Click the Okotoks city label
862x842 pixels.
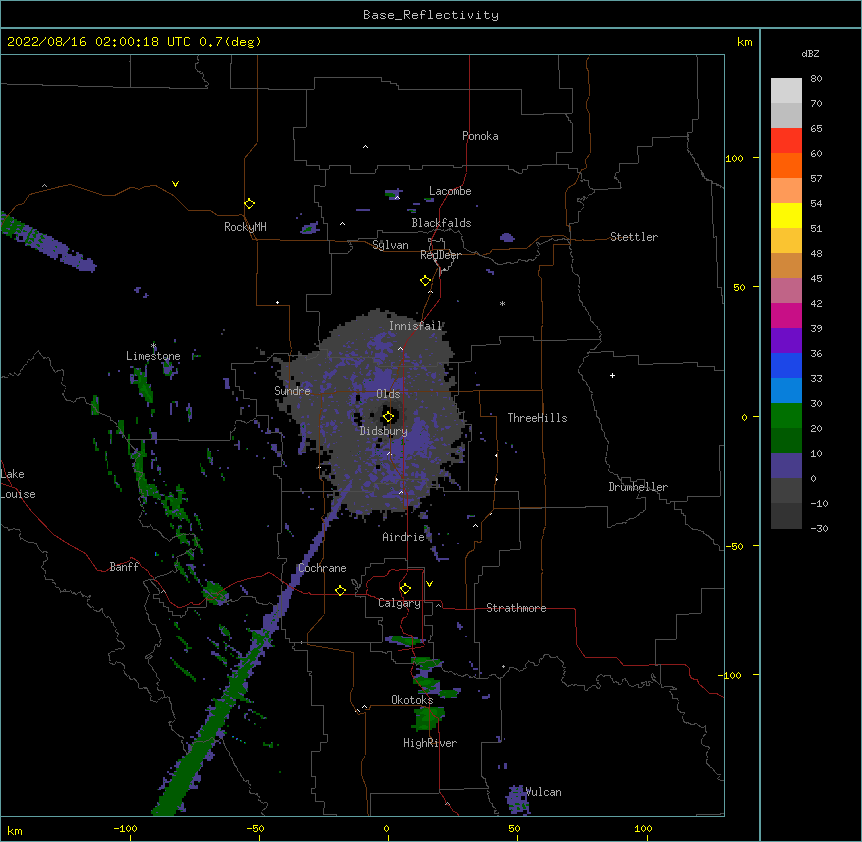[x=412, y=700]
